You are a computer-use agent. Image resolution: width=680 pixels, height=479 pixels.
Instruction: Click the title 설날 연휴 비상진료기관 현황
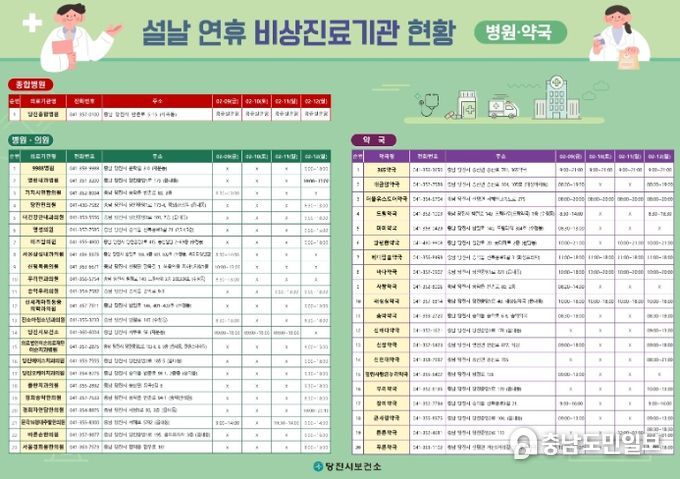click(x=299, y=32)
